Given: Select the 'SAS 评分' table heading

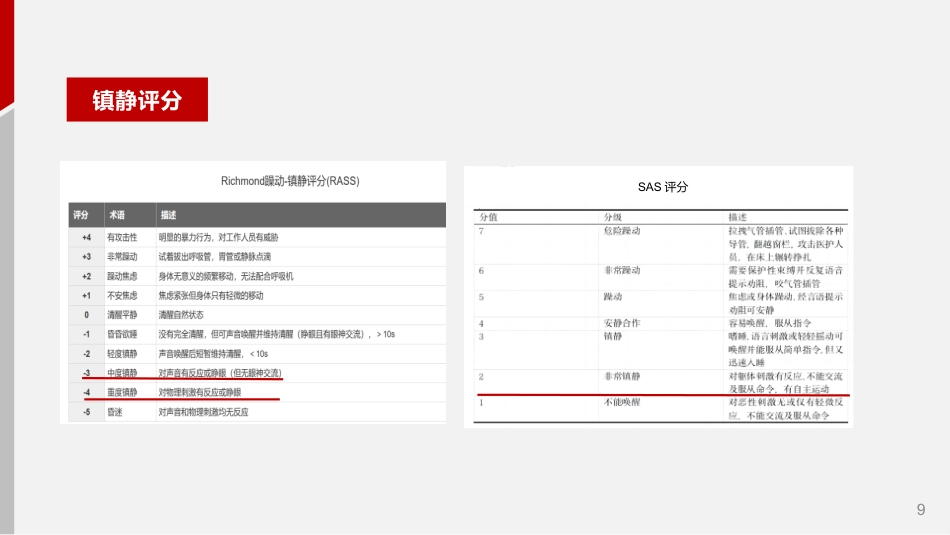Looking at the screenshot, I should (x=663, y=187).
